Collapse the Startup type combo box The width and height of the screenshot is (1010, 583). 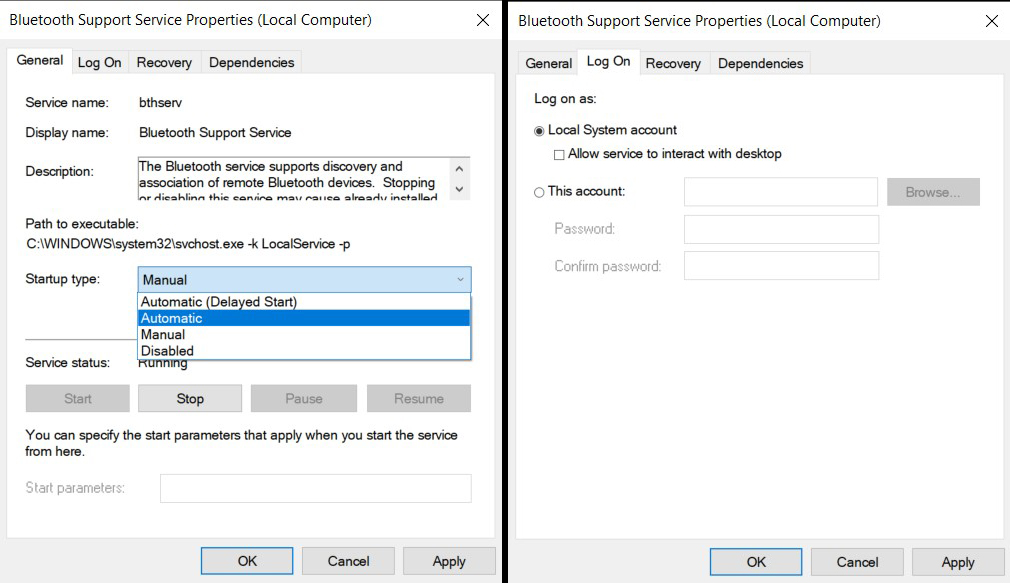304,280
